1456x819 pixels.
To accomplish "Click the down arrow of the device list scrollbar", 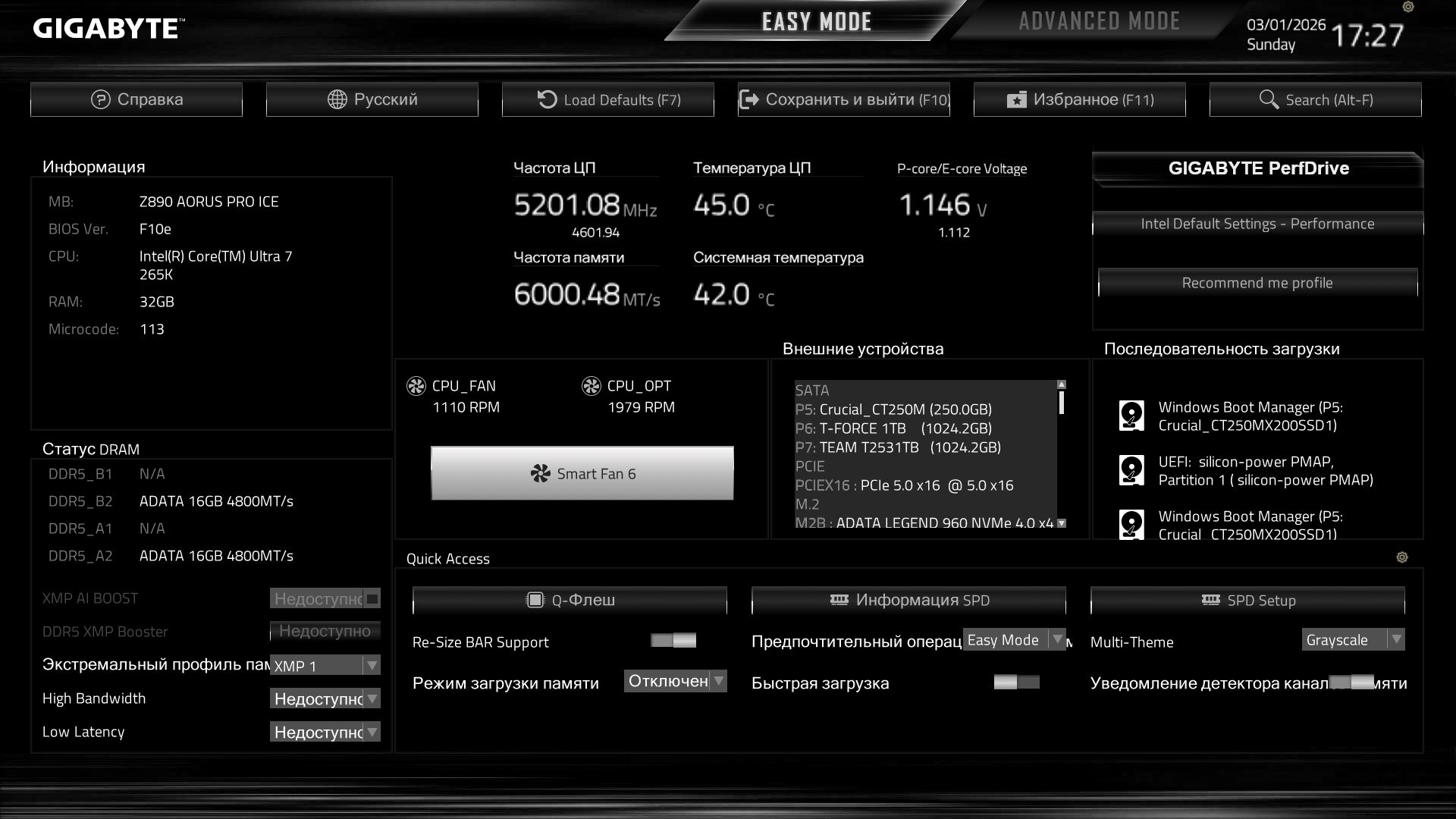I will pos(1062,523).
